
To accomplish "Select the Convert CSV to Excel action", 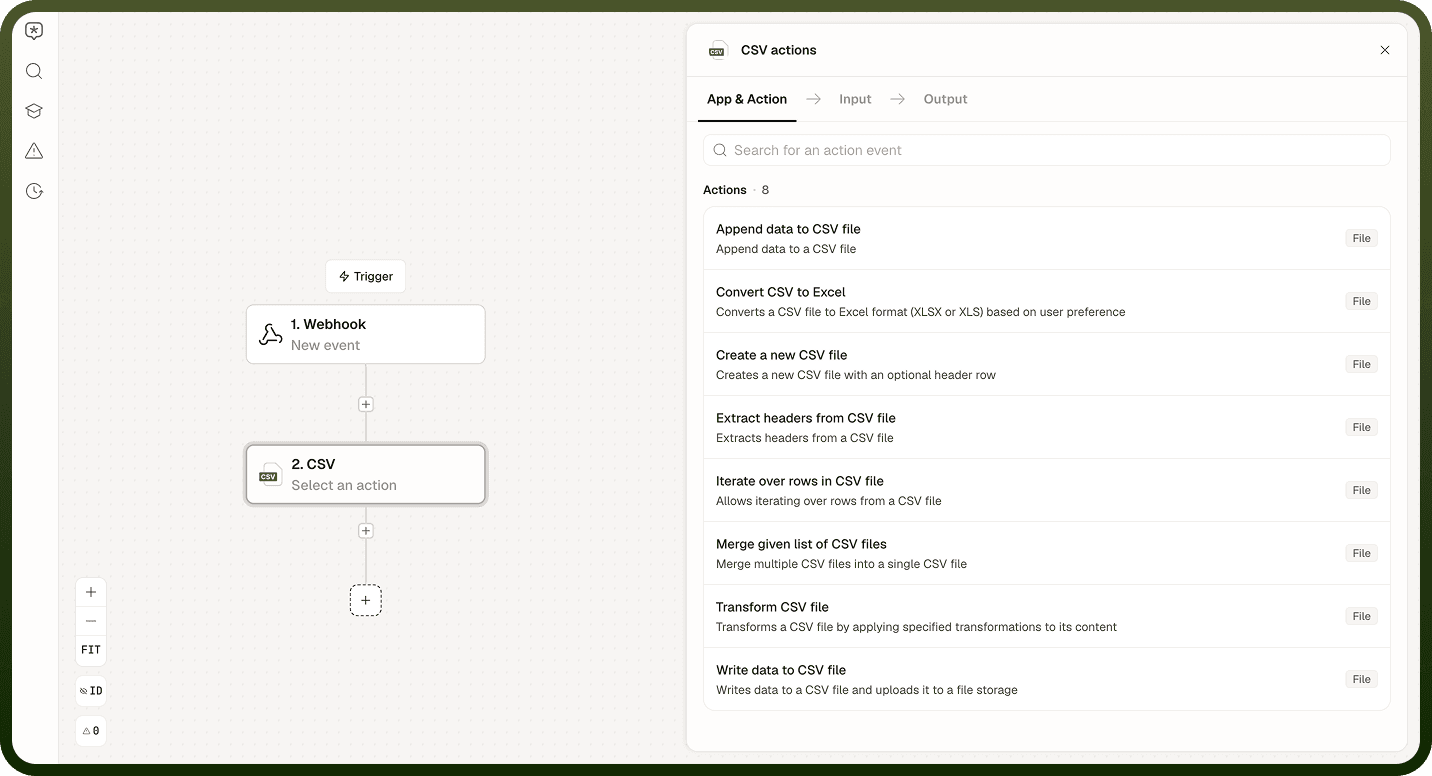I will [x=1047, y=301].
